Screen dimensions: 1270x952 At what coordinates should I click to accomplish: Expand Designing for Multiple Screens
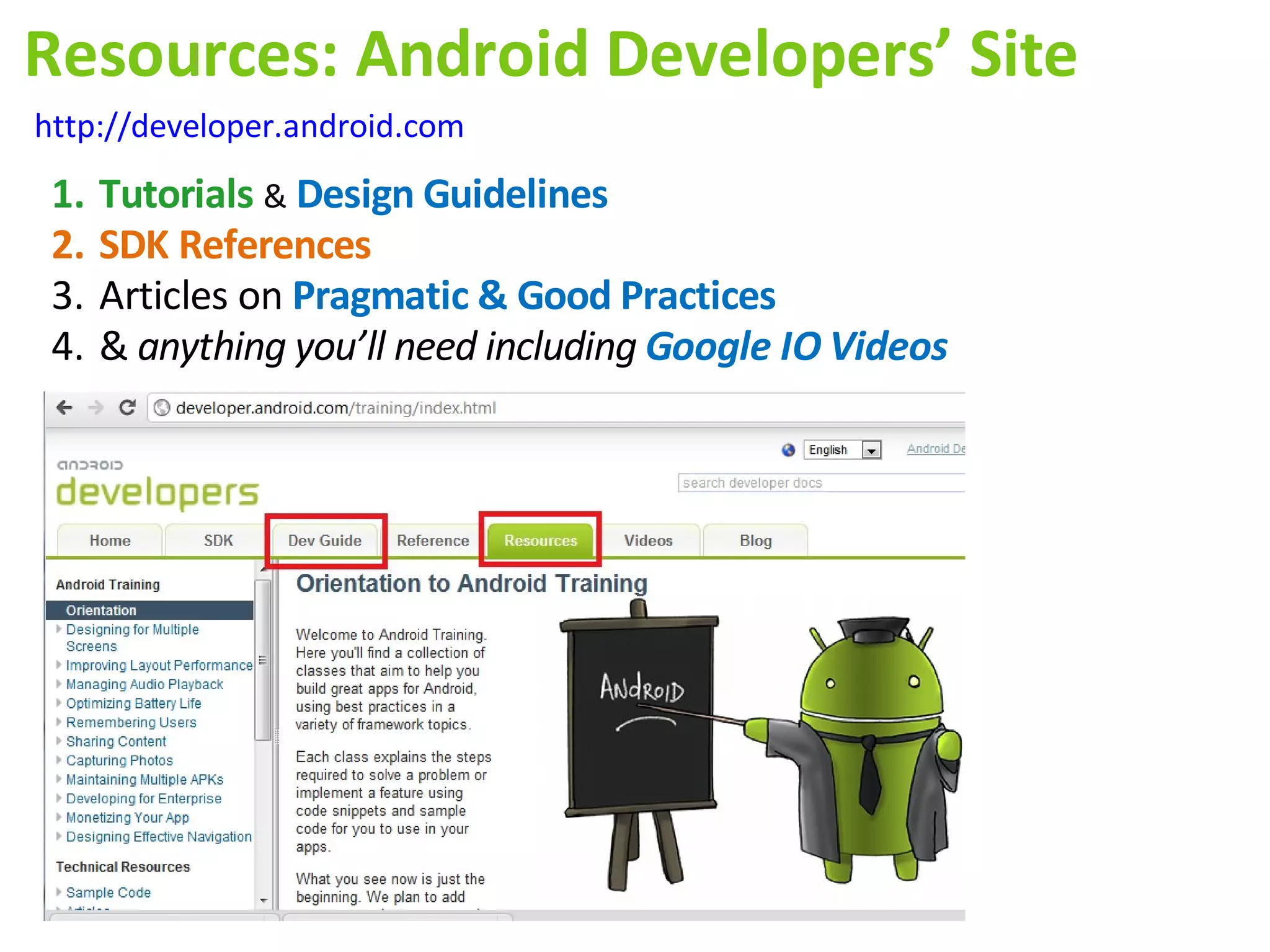click(x=59, y=628)
